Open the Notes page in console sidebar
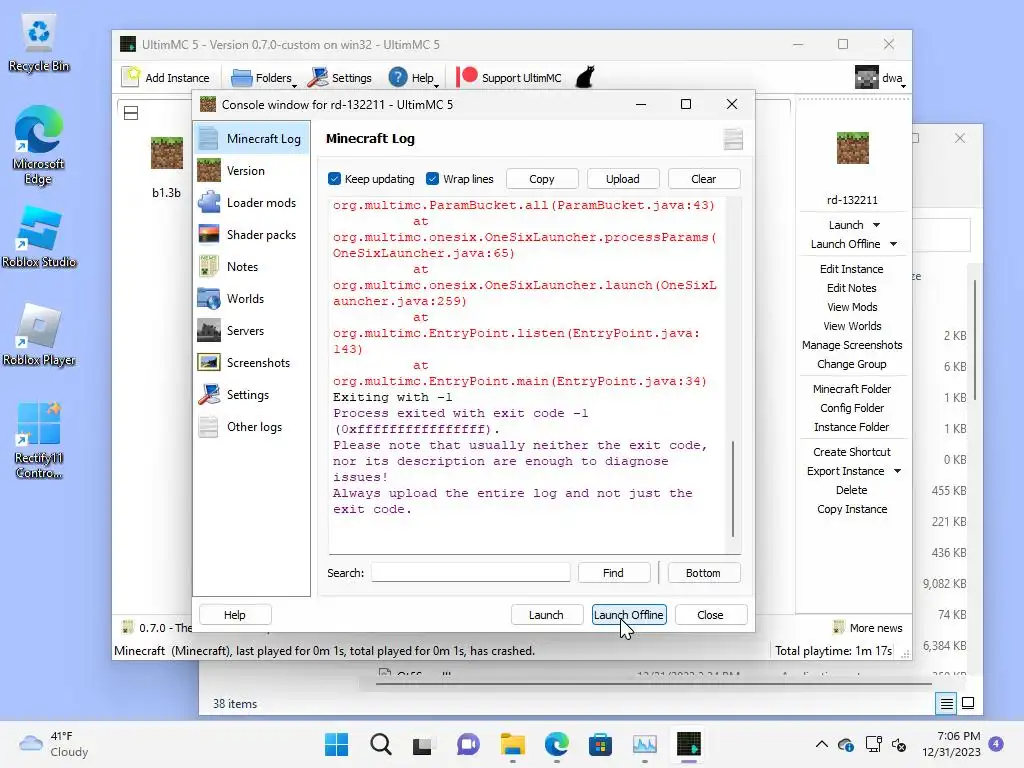Screen dimensions: 1024x768 tap(251, 266)
